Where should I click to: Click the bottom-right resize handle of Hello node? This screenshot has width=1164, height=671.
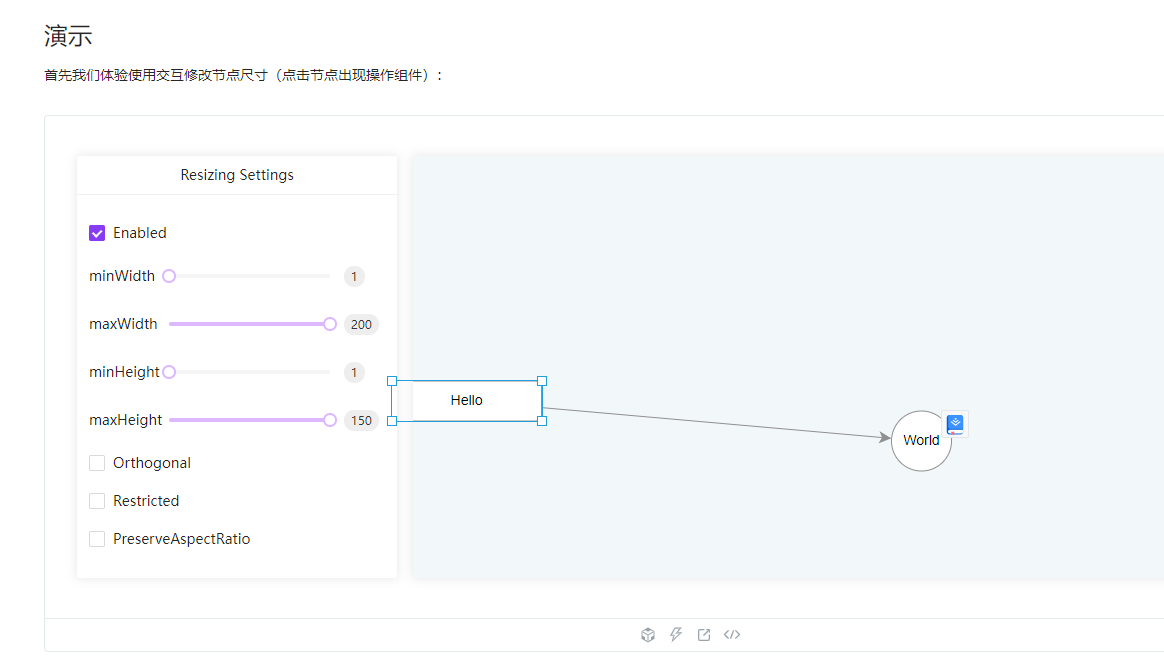pyautogui.click(x=542, y=422)
